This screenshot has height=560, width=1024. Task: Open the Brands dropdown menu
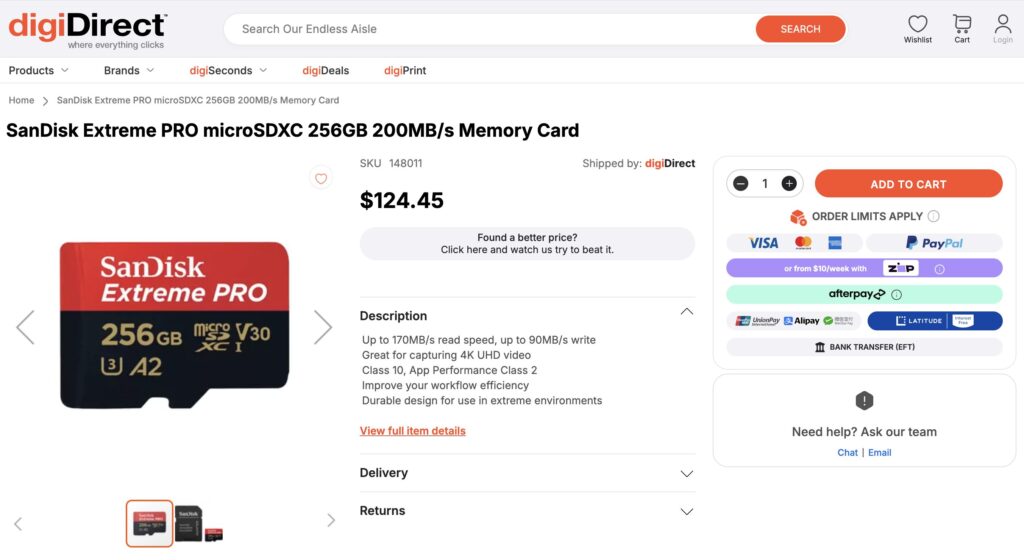(128, 71)
